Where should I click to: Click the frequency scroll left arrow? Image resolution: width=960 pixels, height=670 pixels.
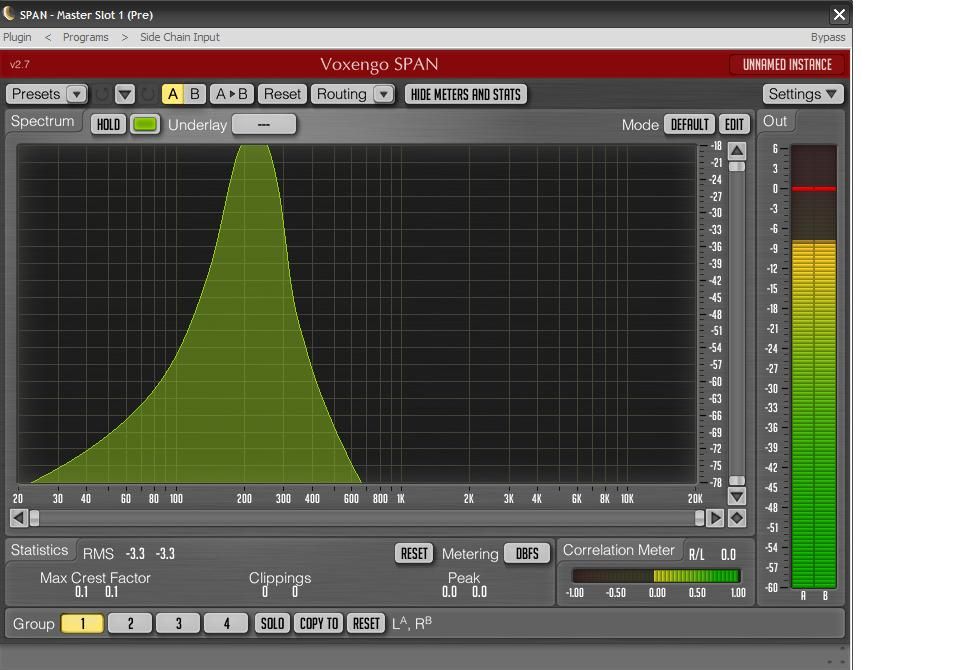click(19, 518)
